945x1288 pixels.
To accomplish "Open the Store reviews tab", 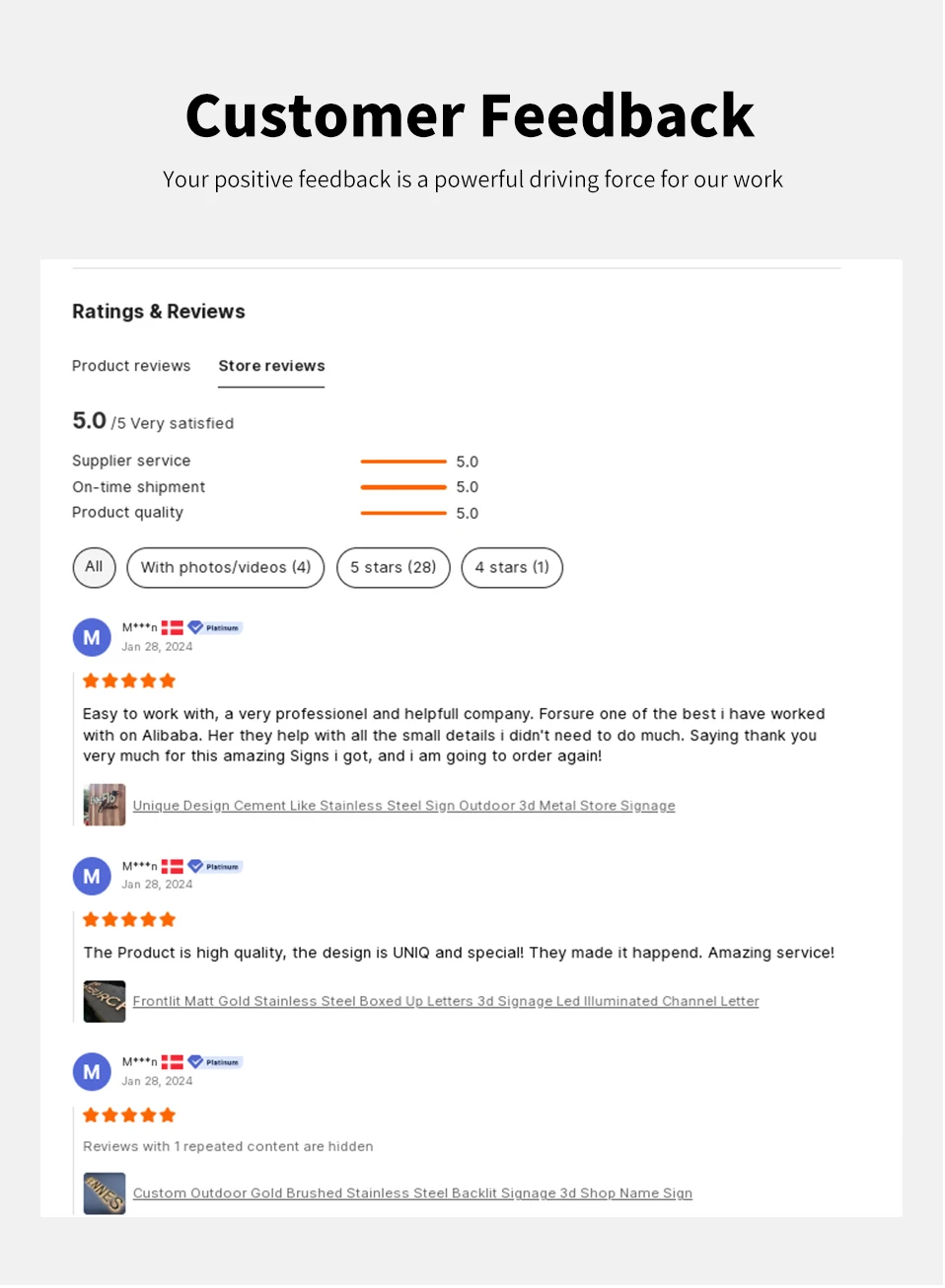I will [271, 366].
